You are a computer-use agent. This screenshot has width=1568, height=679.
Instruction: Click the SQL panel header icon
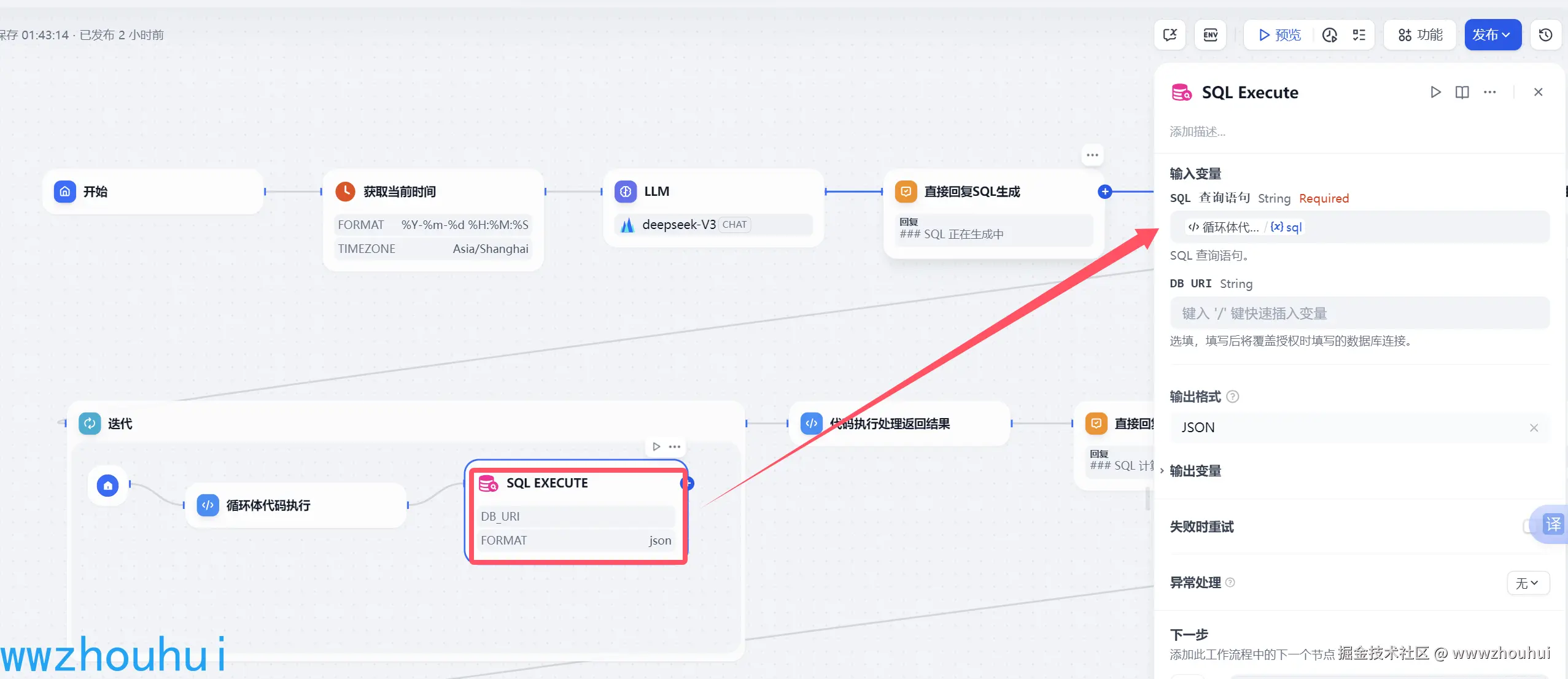coord(1182,93)
